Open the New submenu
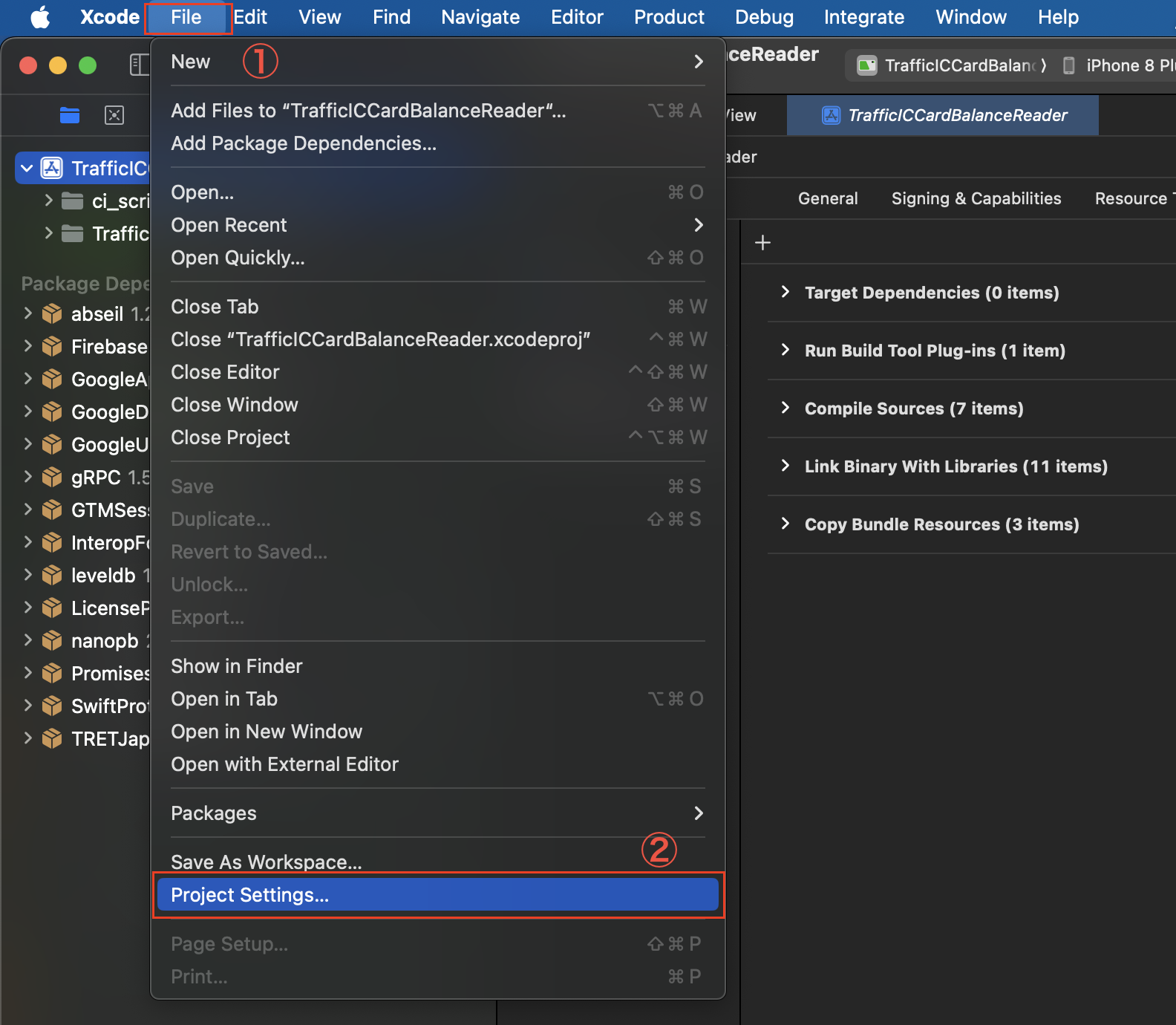This screenshot has width=1176, height=1025. pyautogui.click(x=438, y=62)
